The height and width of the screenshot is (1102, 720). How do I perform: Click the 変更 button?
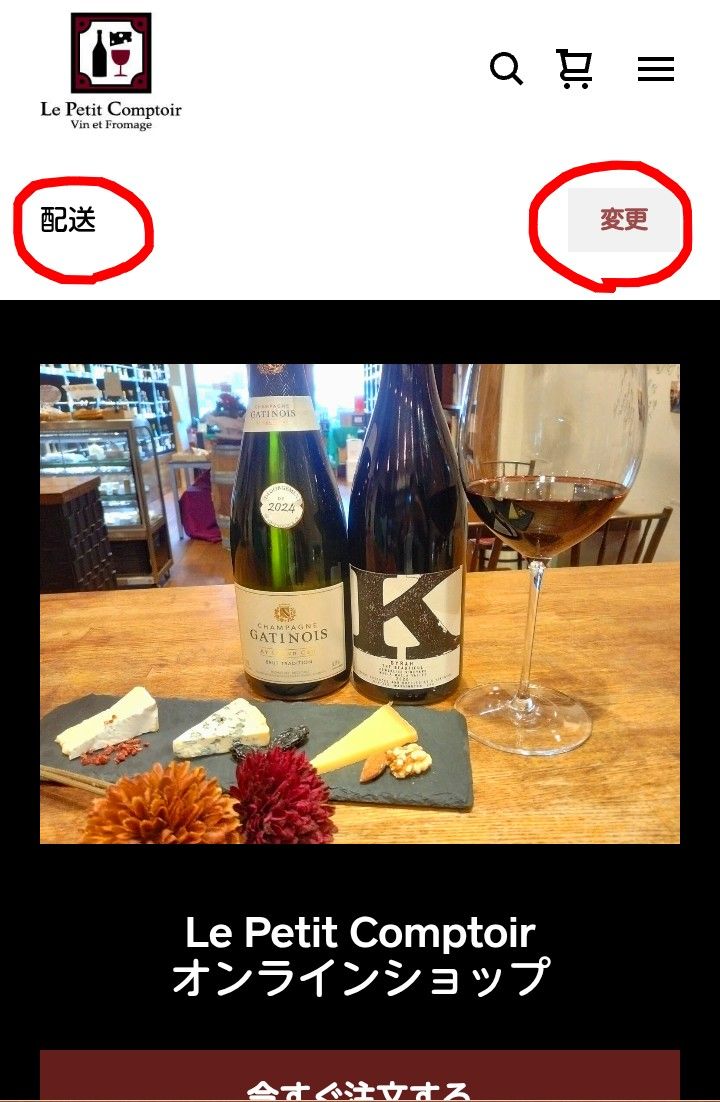(x=624, y=219)
